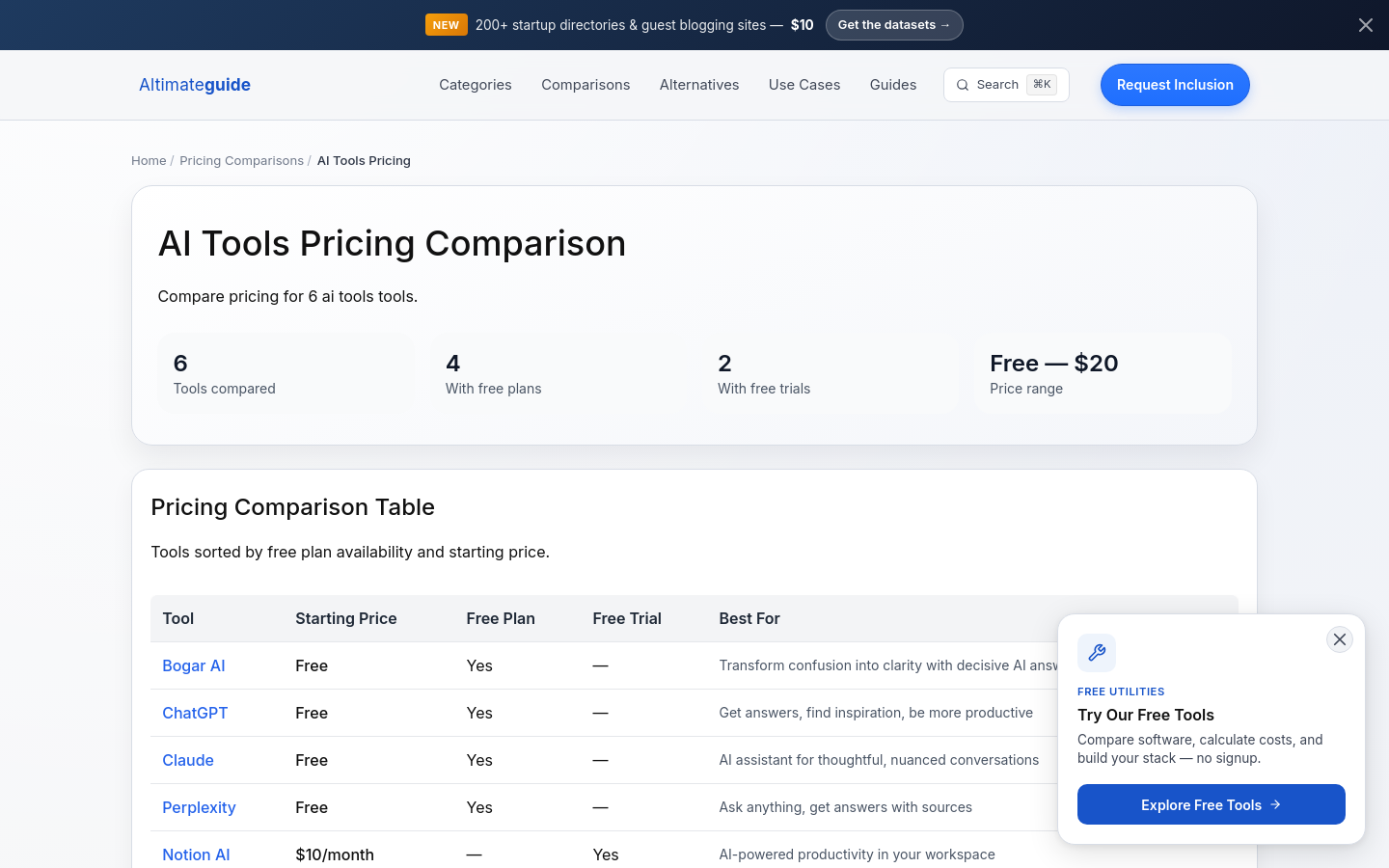Click the ⌘K shortcut badge
Viewport: 1389px width, 868px height.
1042,85
